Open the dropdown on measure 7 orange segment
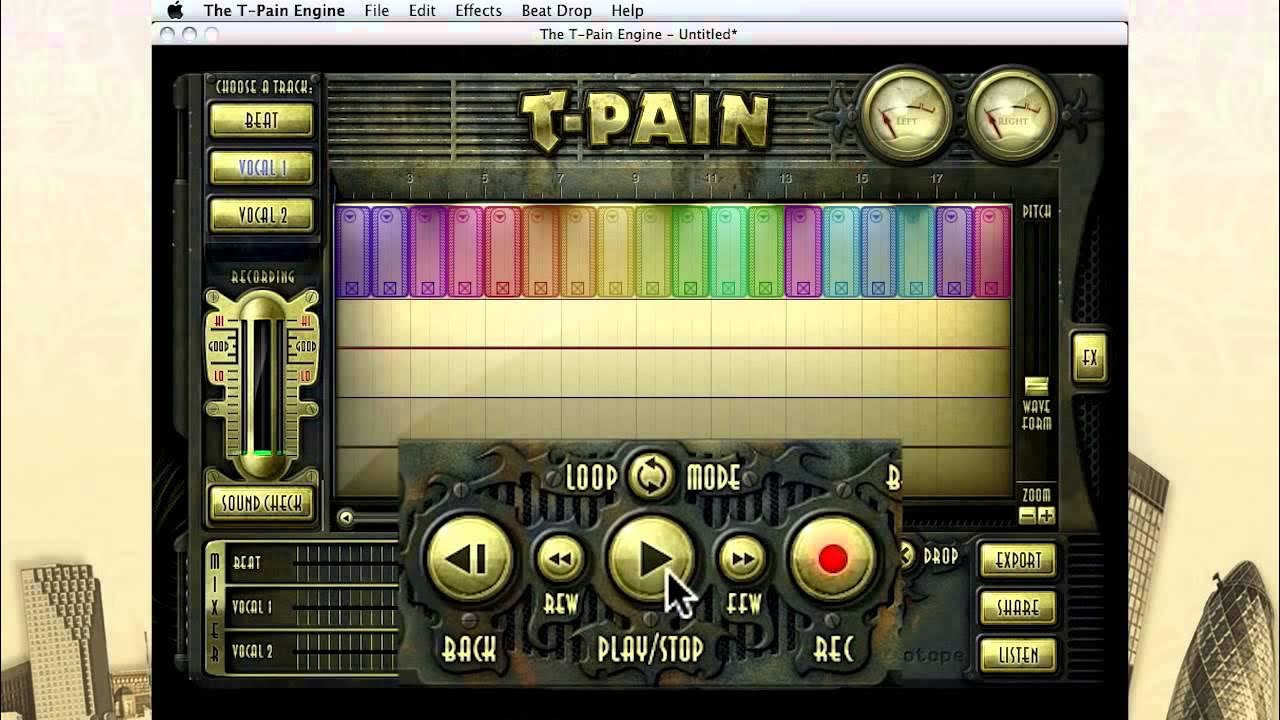1280x720 pixels. (575, 216)
